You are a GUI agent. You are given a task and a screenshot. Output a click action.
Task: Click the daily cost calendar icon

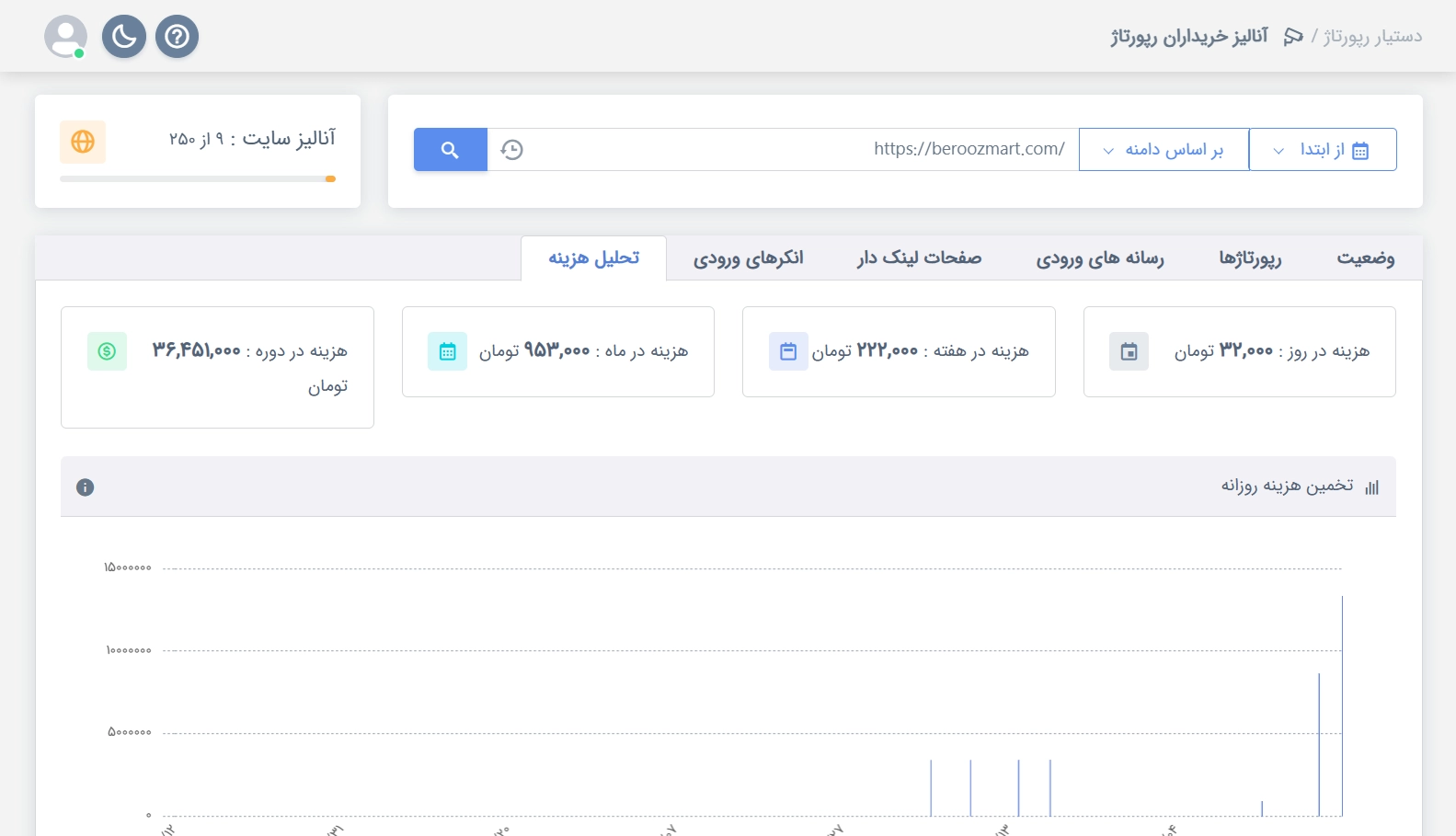pyautogui.click(x=1129, y=351)
